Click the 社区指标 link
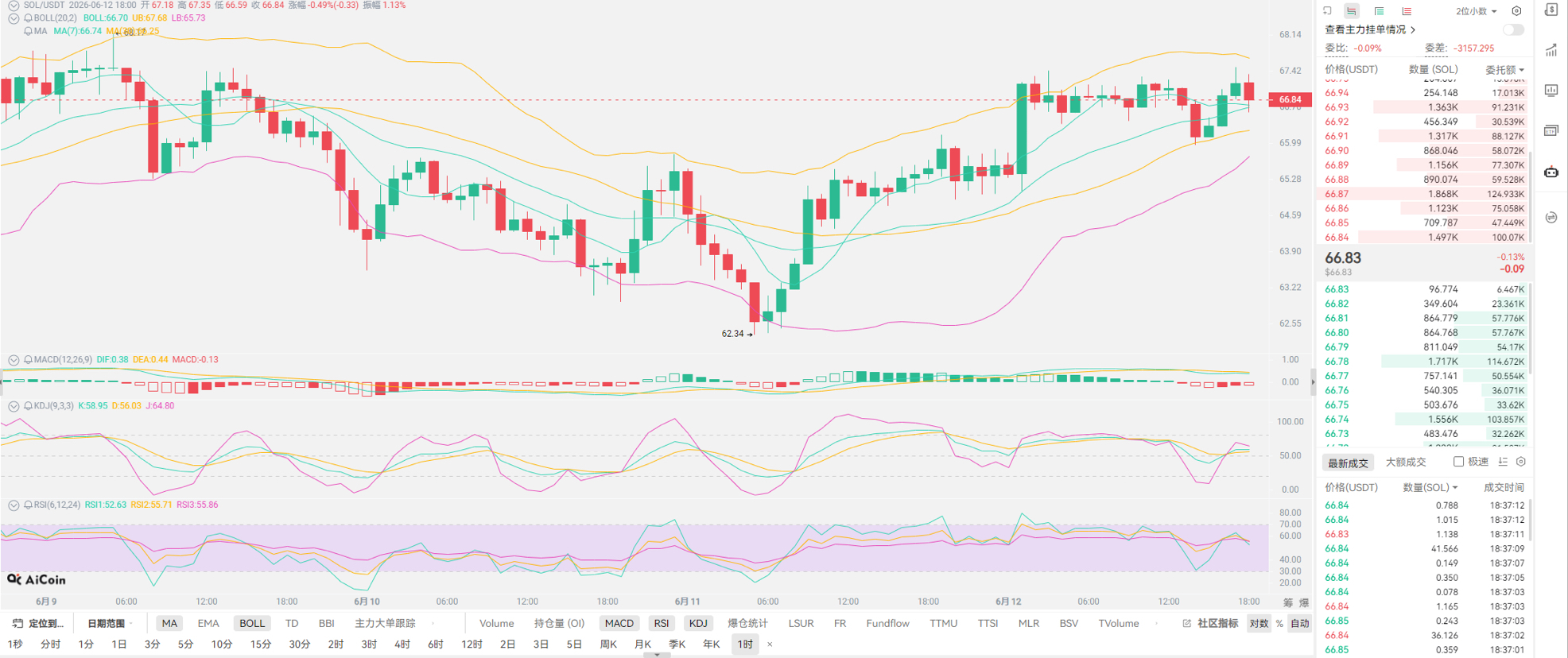 [1217, 624]
